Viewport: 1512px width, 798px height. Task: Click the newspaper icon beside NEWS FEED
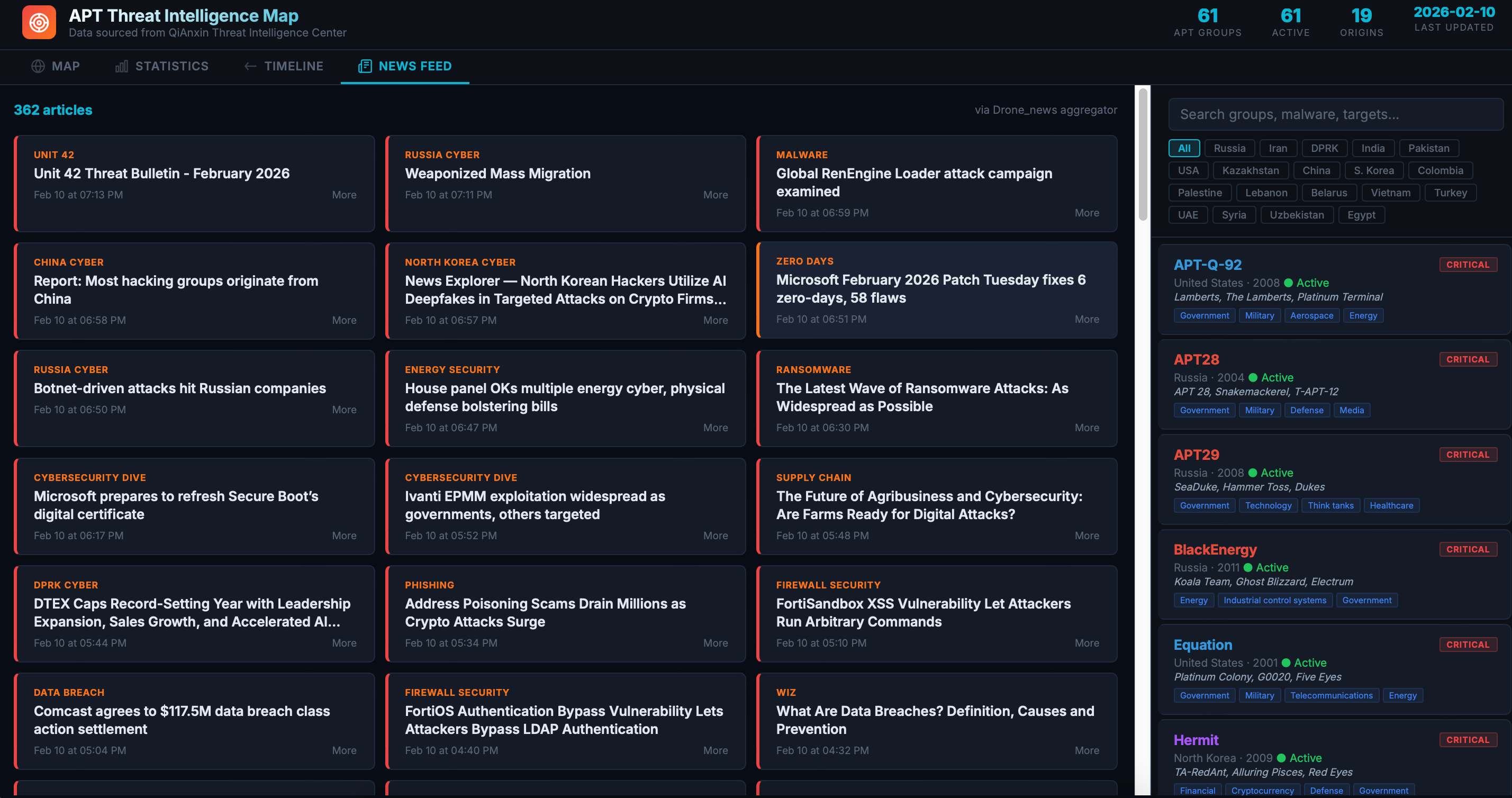365,66
